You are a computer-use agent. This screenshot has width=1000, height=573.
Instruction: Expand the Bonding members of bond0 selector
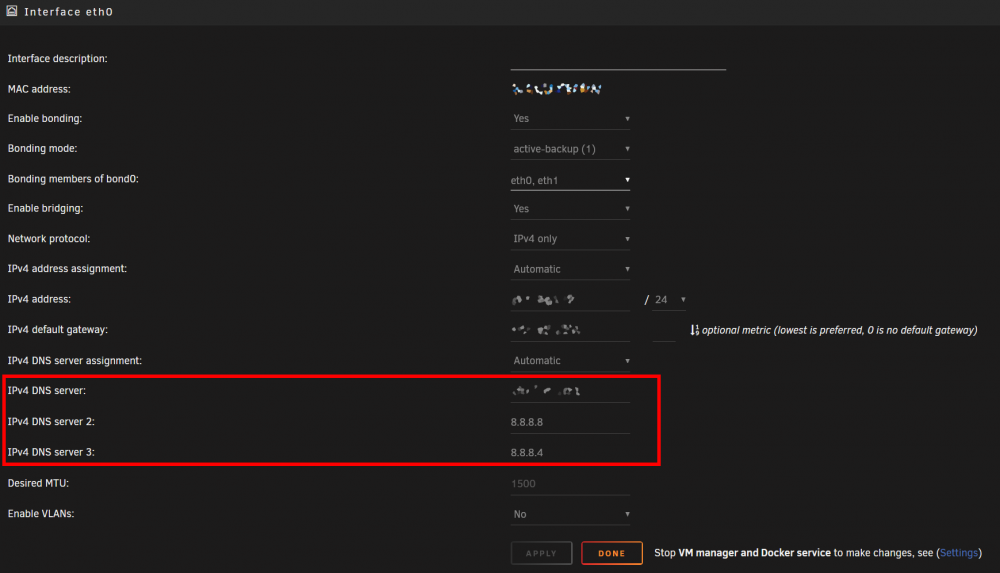tap(571, 180)
